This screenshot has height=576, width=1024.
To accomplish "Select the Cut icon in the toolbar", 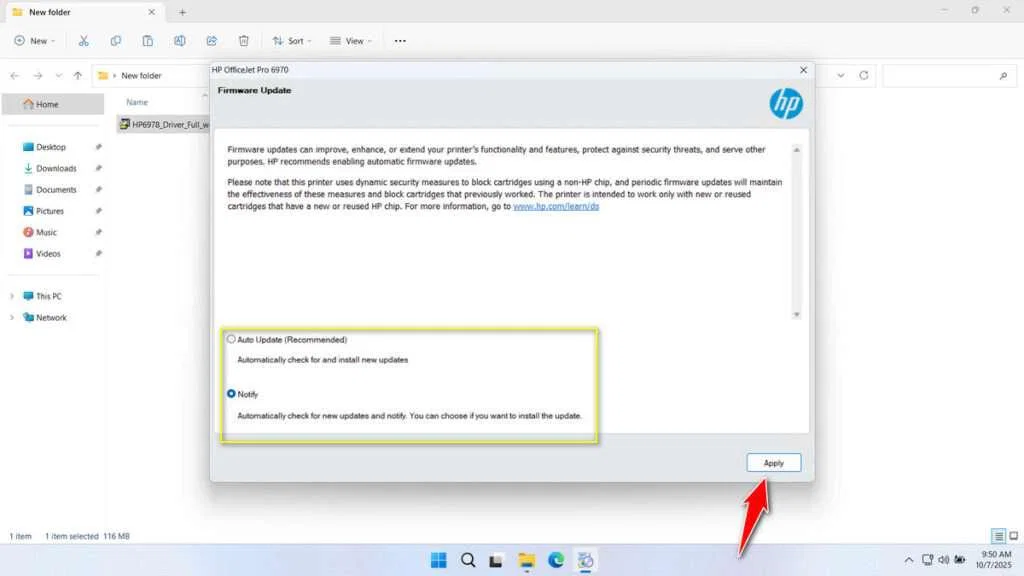I will click(84, 40).
